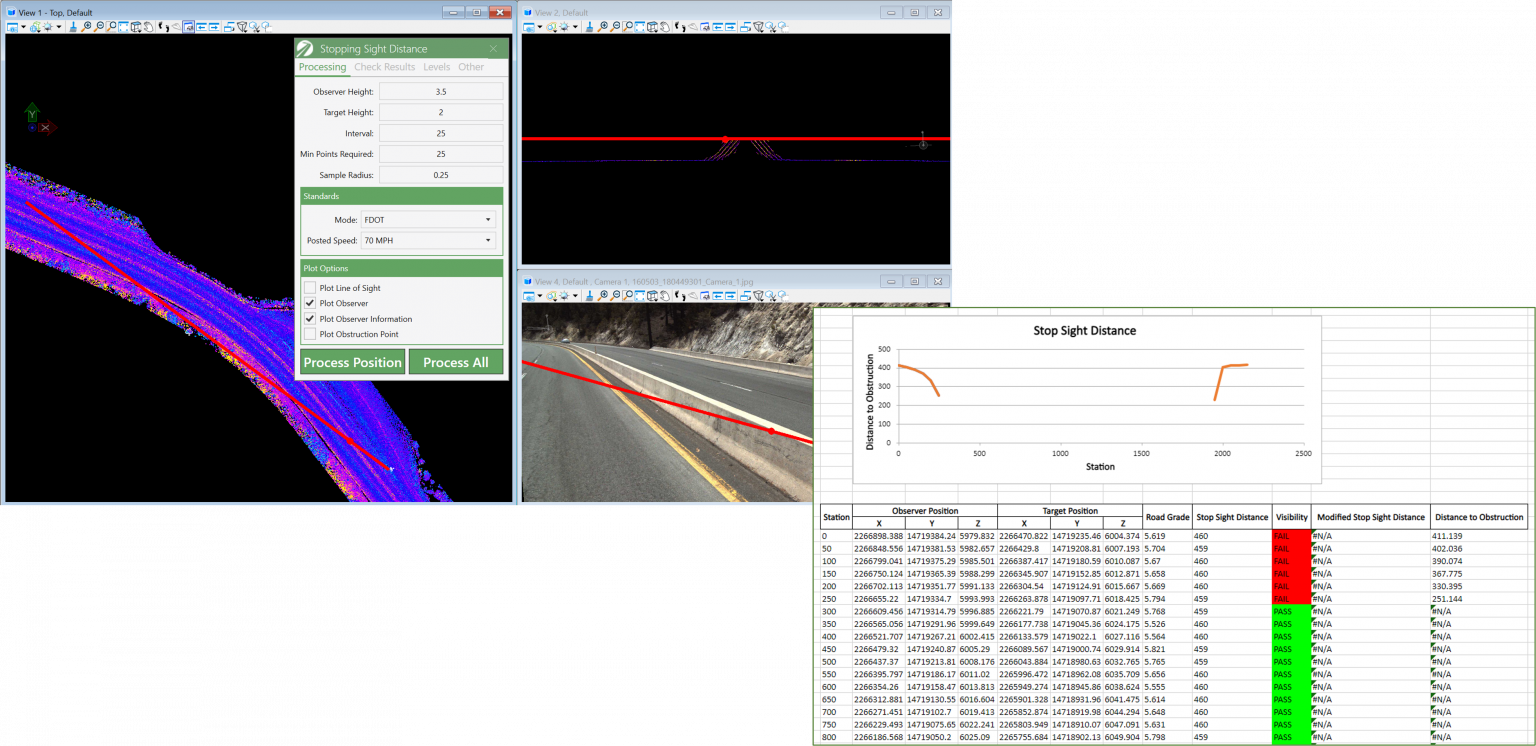Select the Zoom Out tool in View 2

(616, 27)
